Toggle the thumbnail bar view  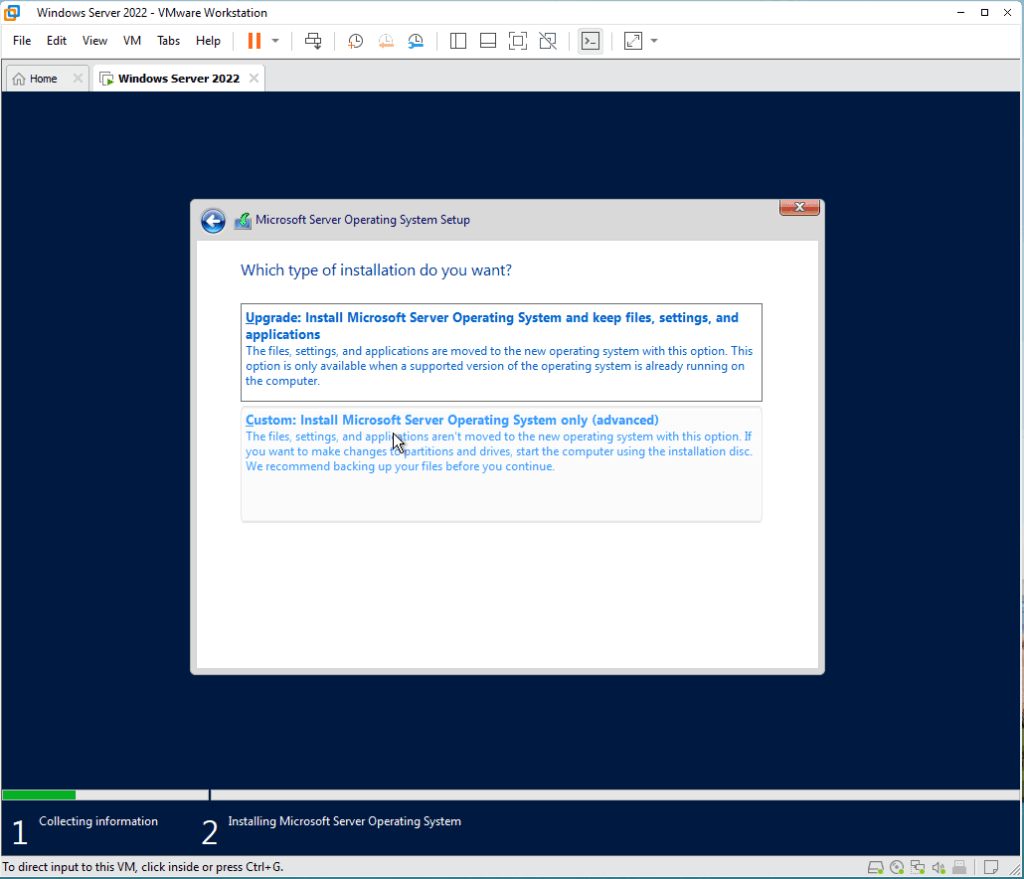(x=488, y=41)
